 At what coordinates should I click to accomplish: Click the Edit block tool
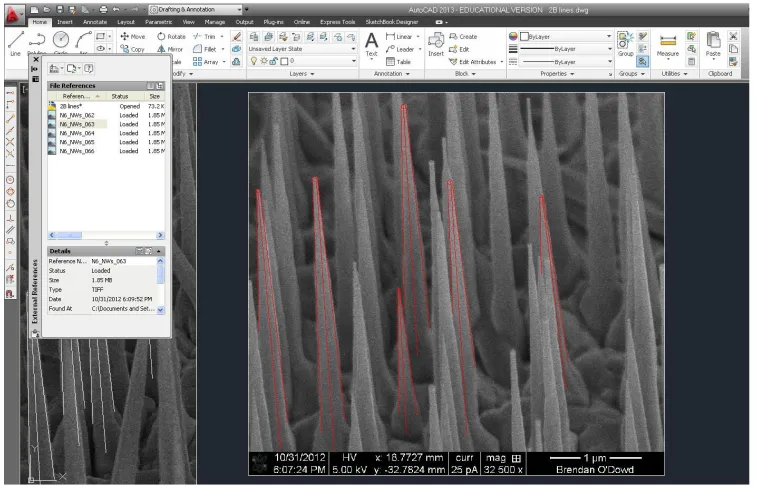pyautogui.click(x=459, y=49)
